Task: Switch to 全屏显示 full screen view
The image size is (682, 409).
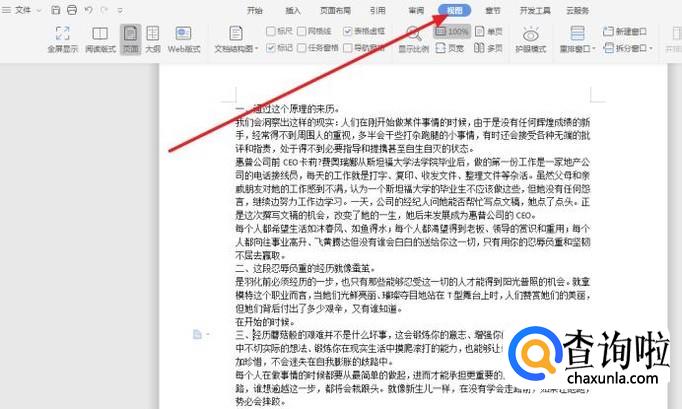Action: click(x=63, y=39)
